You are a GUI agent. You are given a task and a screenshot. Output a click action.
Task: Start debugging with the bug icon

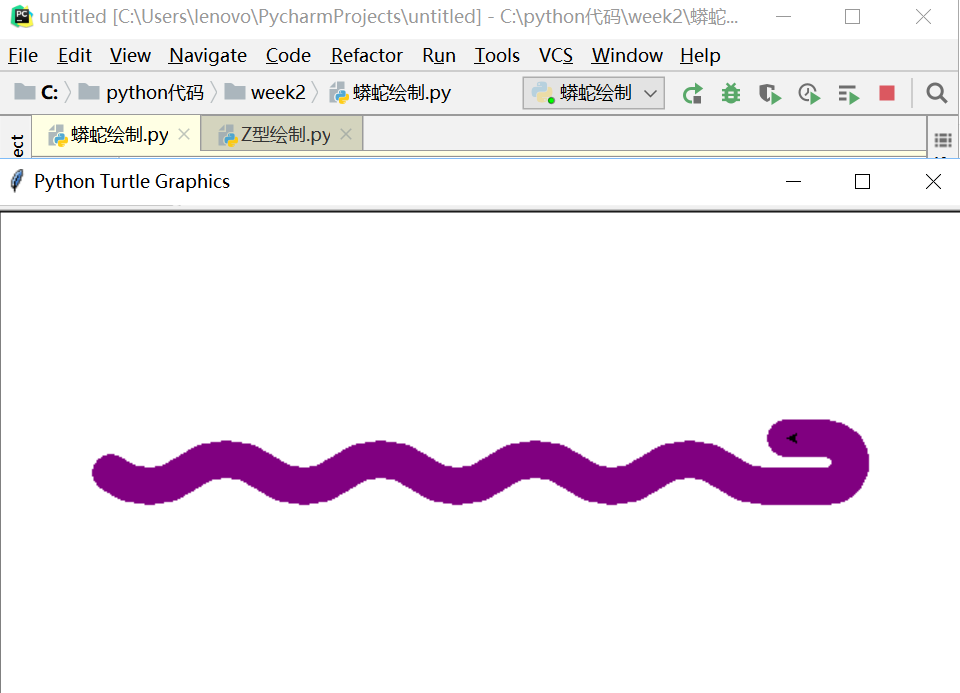click(x=730, y=94)
